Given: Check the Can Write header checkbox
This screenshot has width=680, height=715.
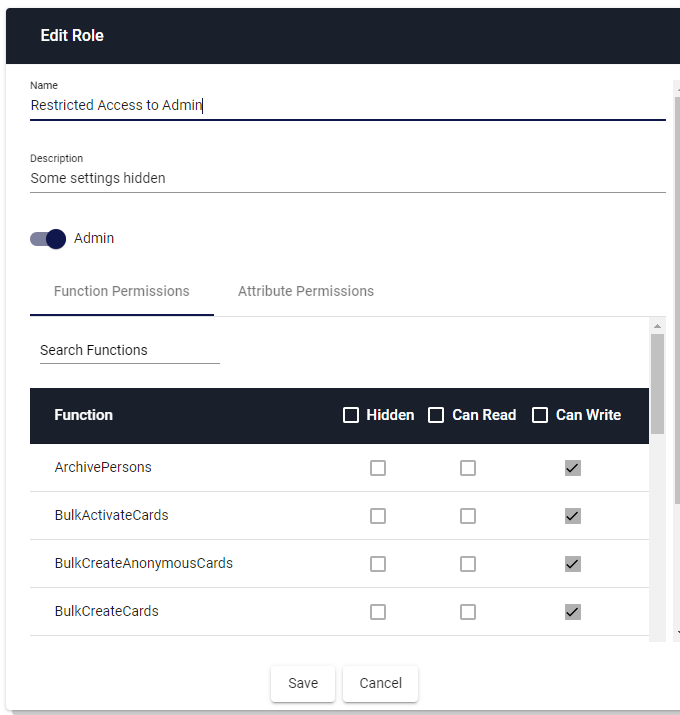Looking at the screenshot, I should click(x=540, y=415).
